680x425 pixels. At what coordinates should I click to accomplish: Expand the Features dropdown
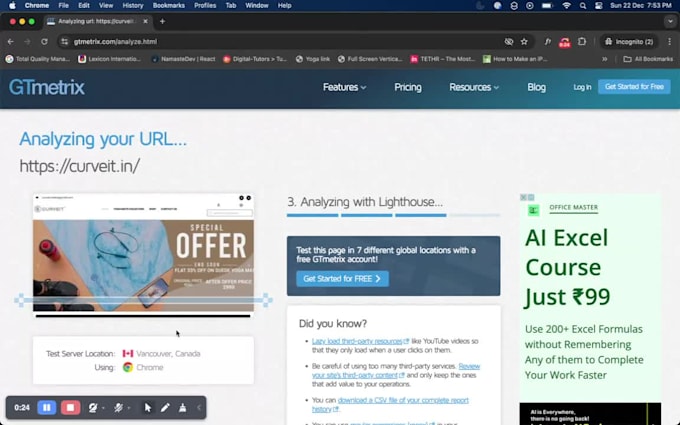click(344, 87)
